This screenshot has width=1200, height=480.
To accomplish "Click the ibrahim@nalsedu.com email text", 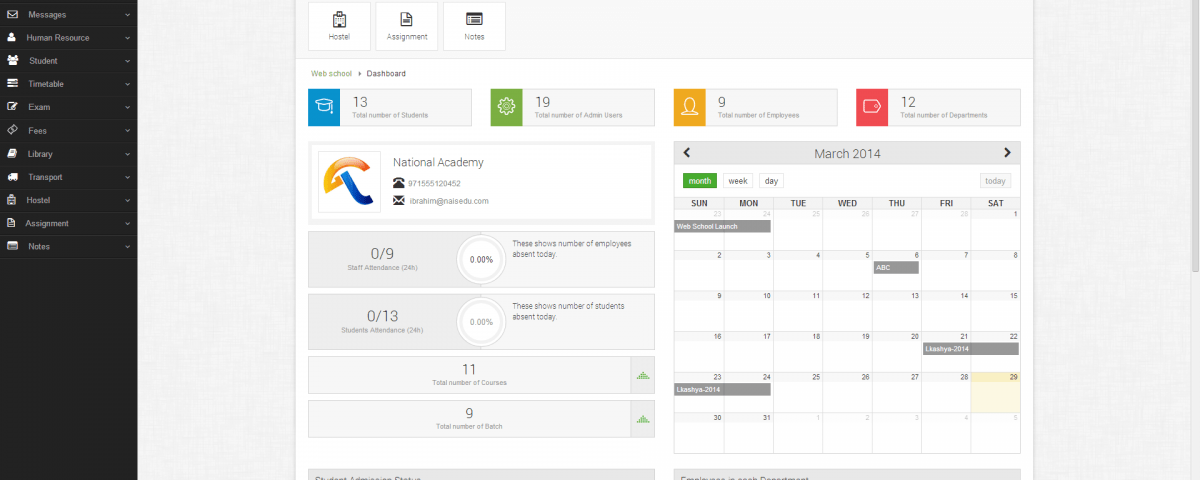I will [x=449, y=201].
